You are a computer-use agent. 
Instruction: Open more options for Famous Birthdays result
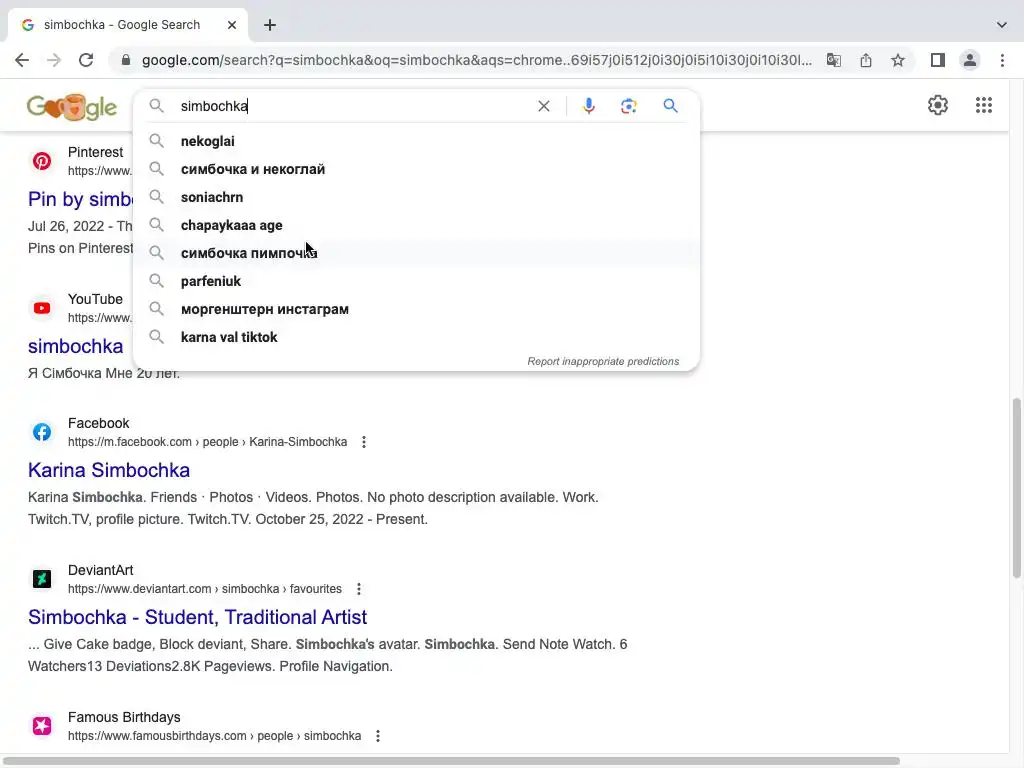(377, 736)
